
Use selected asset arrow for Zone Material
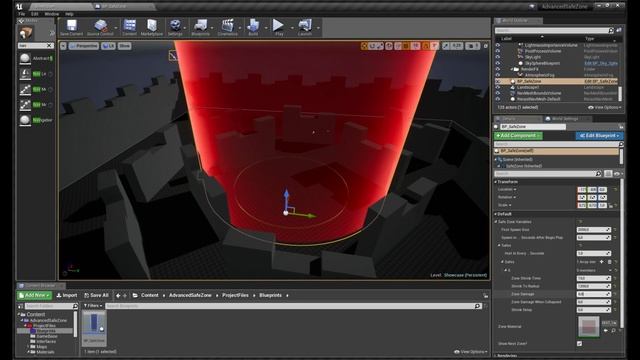tap(606, 330)
